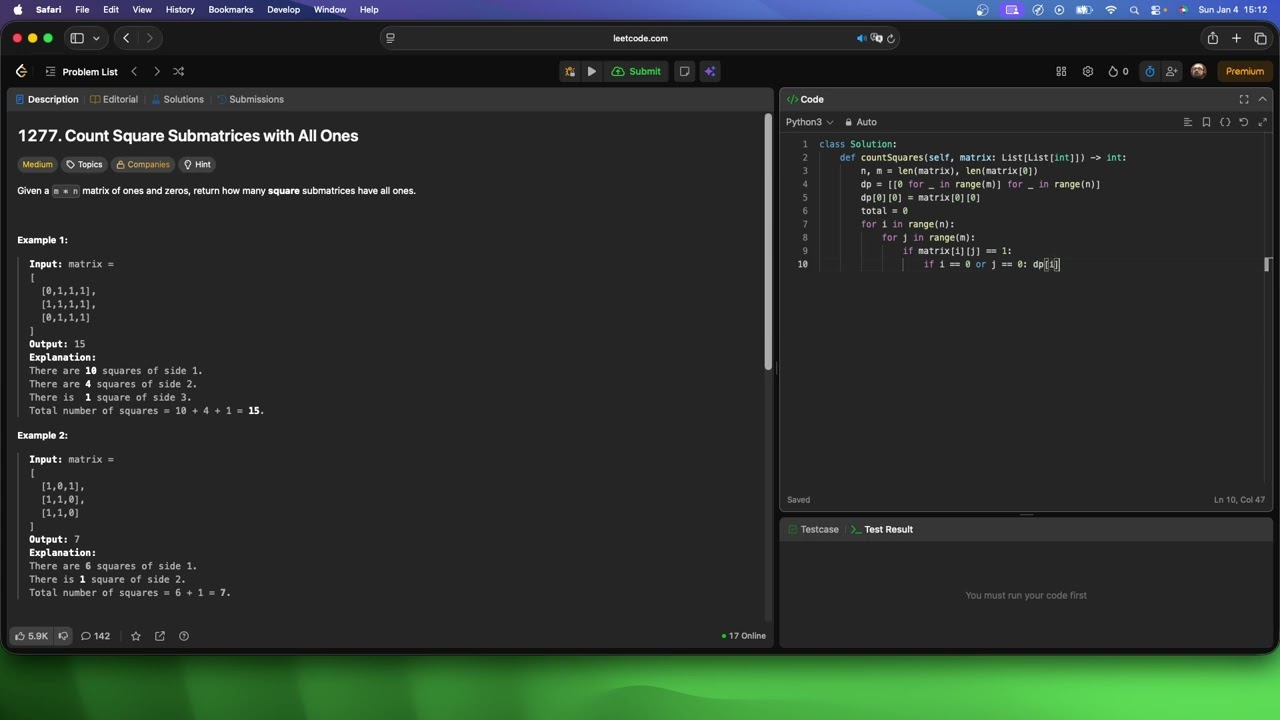
Task: Click the Premium button
Action: 1245,71
